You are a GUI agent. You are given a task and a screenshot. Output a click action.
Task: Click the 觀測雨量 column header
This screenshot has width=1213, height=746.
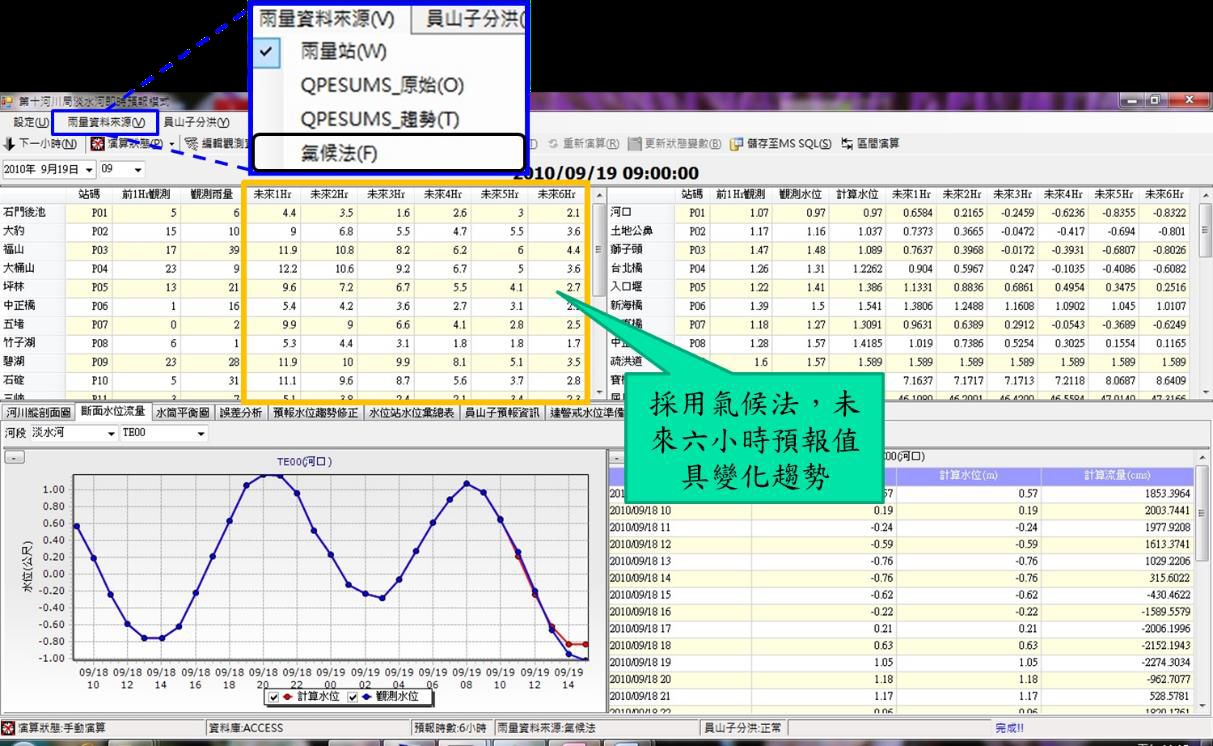(210, 194)
